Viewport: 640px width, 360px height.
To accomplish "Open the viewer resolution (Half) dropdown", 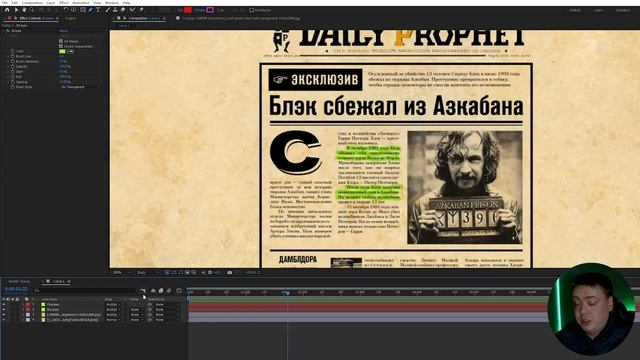I will 148,273.
